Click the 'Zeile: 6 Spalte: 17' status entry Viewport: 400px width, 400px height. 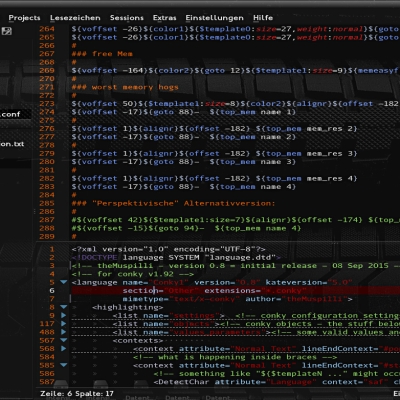click(77, 394)
